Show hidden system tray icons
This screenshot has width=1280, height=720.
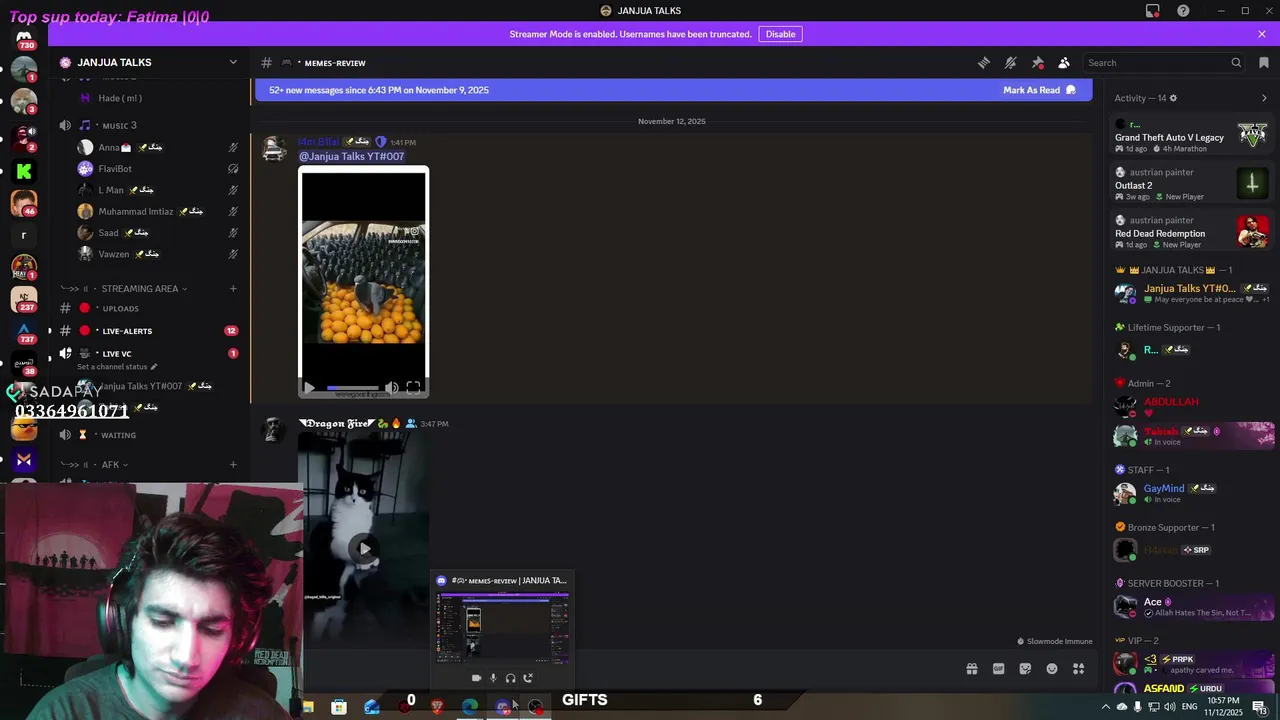pyautogui.click(x=1106, y=707)
